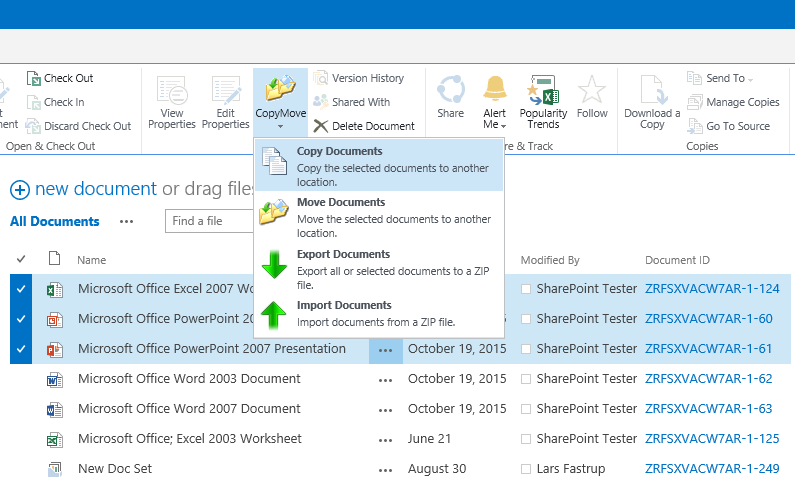795x492 pixels.
Task: Choose Import Documents from the menu
Action: (x=379, y=313)
